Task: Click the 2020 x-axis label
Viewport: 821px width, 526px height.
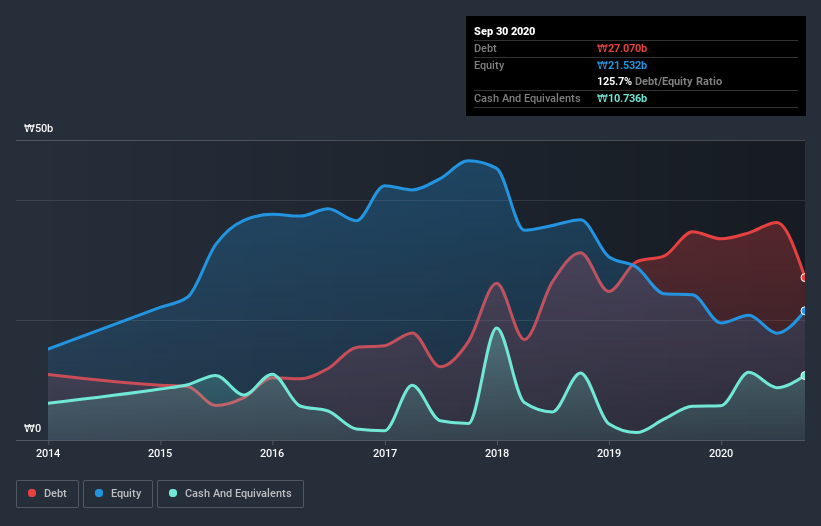Action: tap(721, 453)
